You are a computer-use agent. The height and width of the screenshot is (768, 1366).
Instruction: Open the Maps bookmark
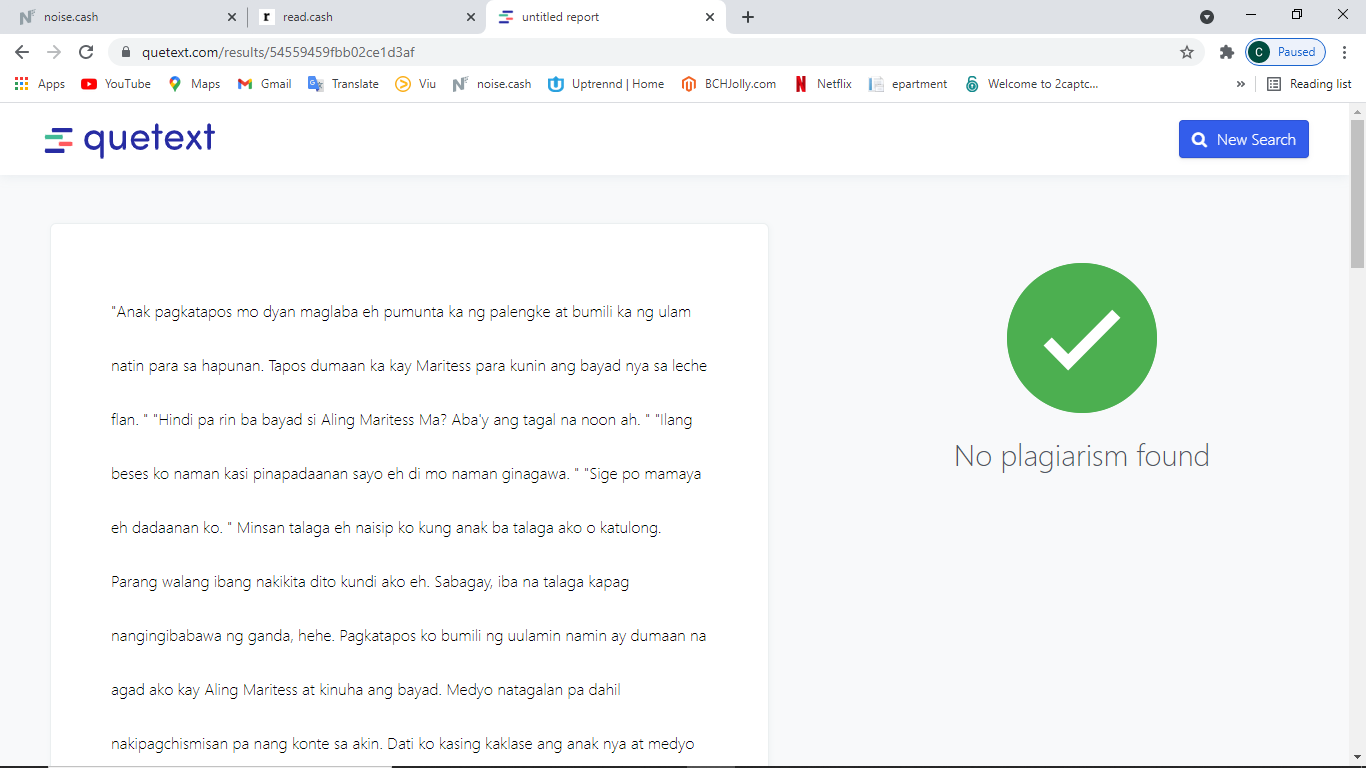click(x=194, y=84)
